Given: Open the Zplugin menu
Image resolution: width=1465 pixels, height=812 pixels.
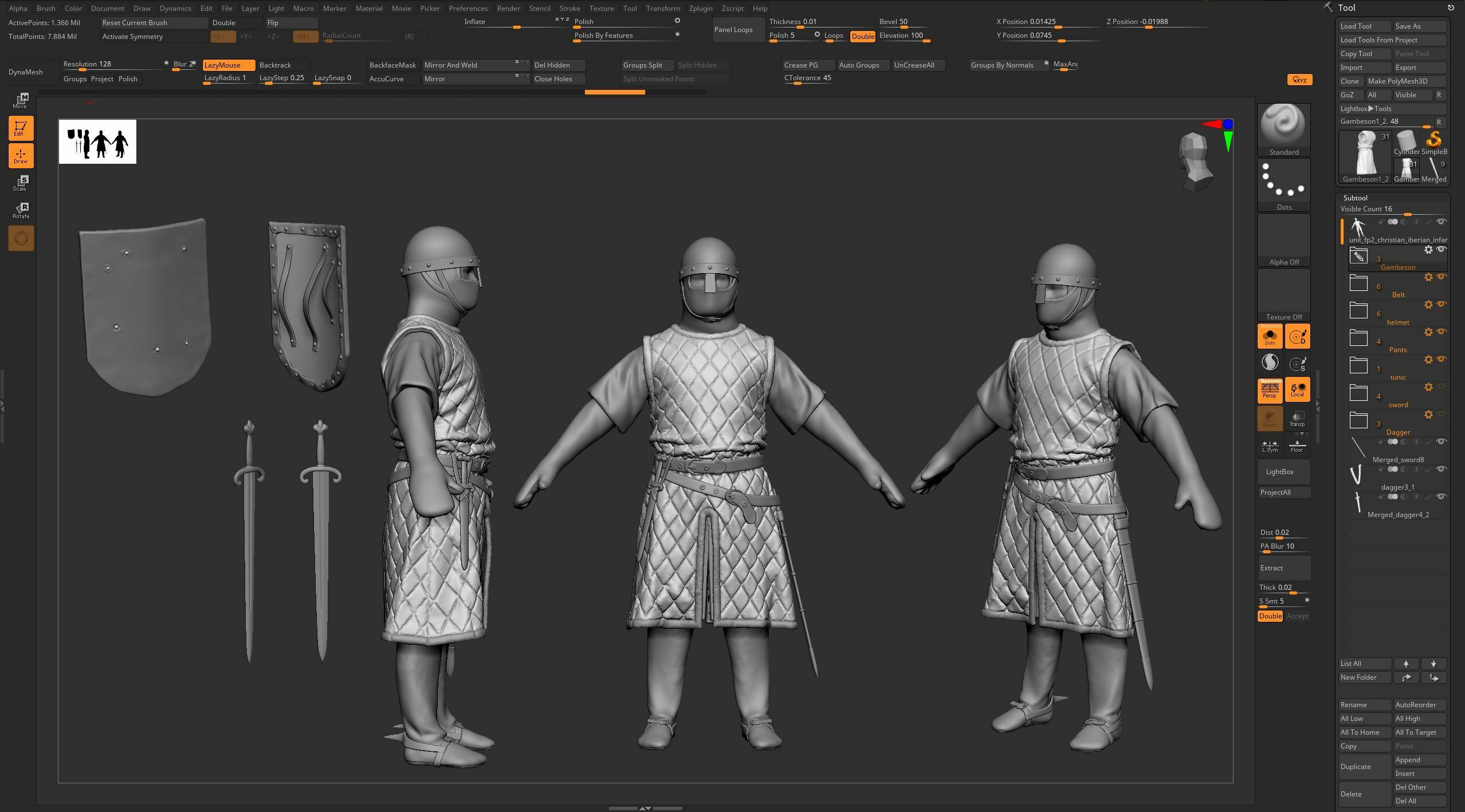Looking at the screenshot, I should pos(700,8).
